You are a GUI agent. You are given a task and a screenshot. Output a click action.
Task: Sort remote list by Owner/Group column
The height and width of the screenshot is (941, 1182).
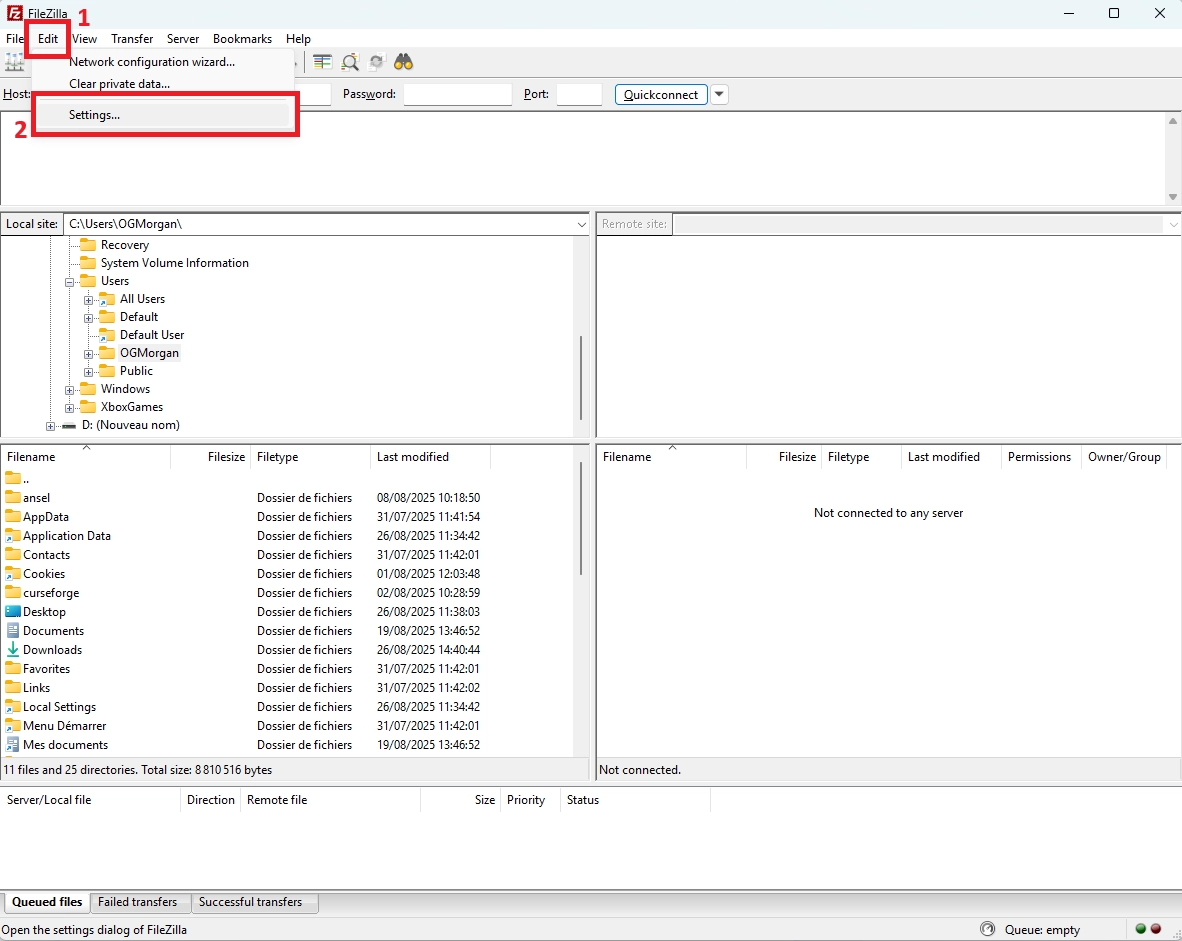1124,457
